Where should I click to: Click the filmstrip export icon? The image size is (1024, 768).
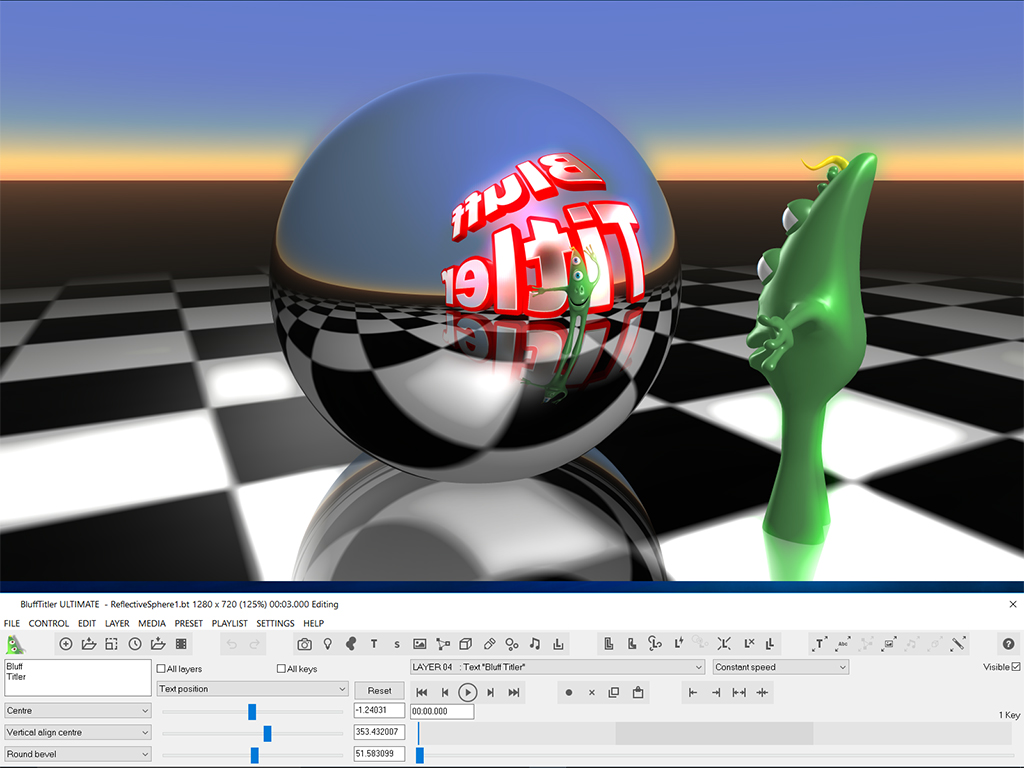click(x=181, y=644)
